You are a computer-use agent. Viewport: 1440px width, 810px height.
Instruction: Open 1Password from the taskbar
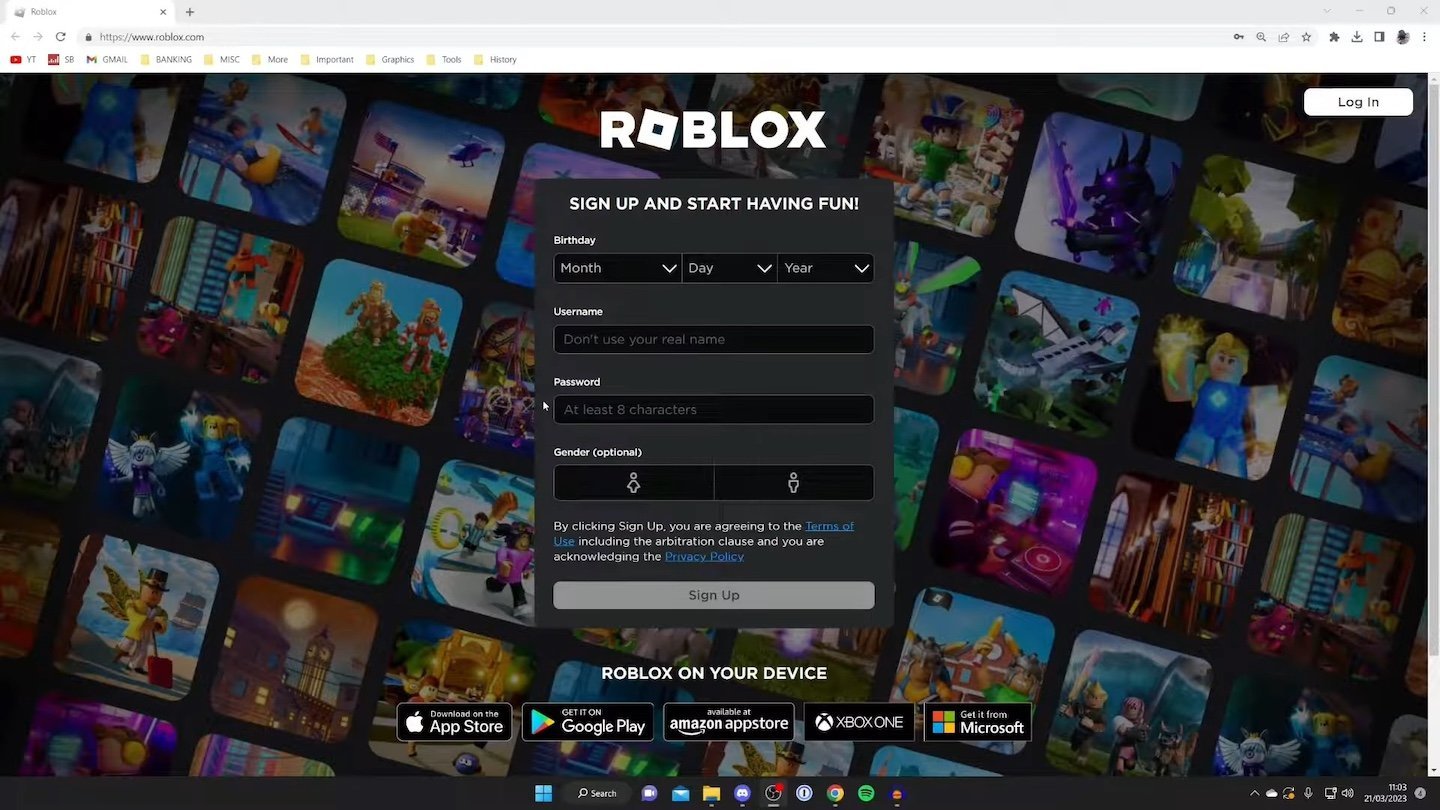[804, 793]
